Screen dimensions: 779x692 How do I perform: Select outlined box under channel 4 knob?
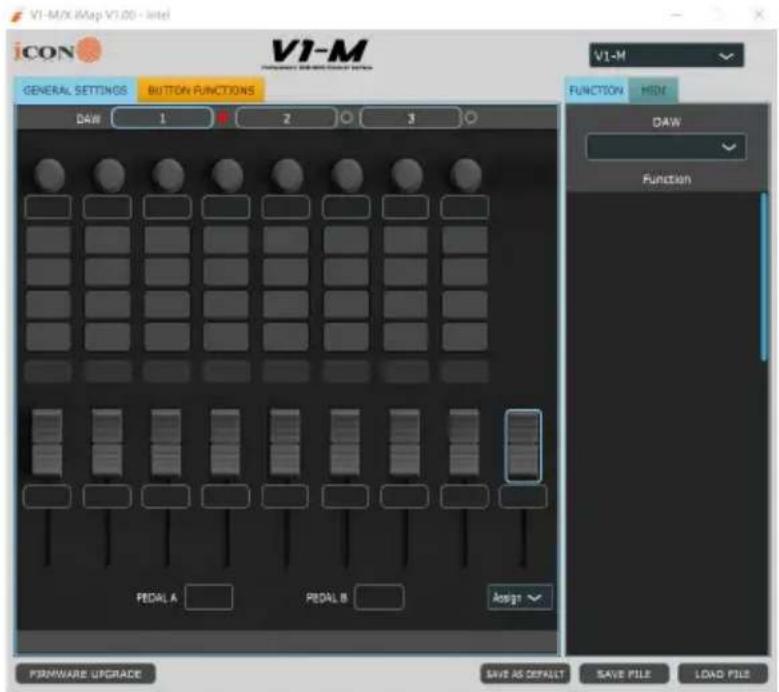(226, 207)
